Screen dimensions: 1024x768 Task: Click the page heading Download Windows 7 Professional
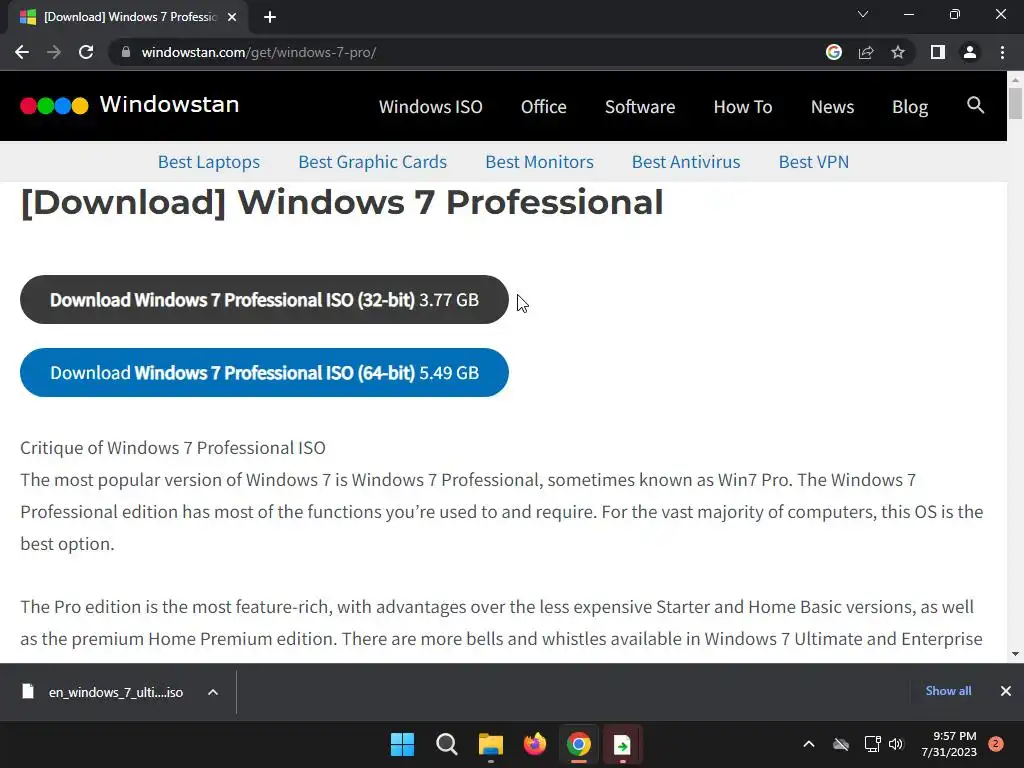342,202
